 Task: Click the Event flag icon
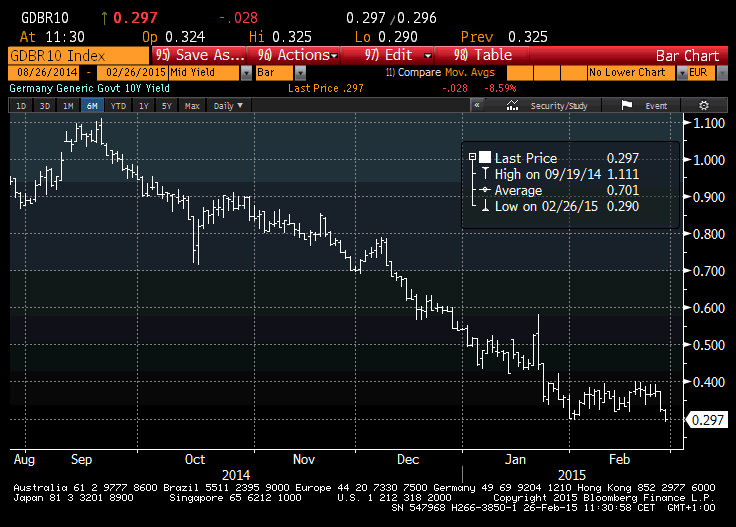pyautogui.click(x=627, y=106)
